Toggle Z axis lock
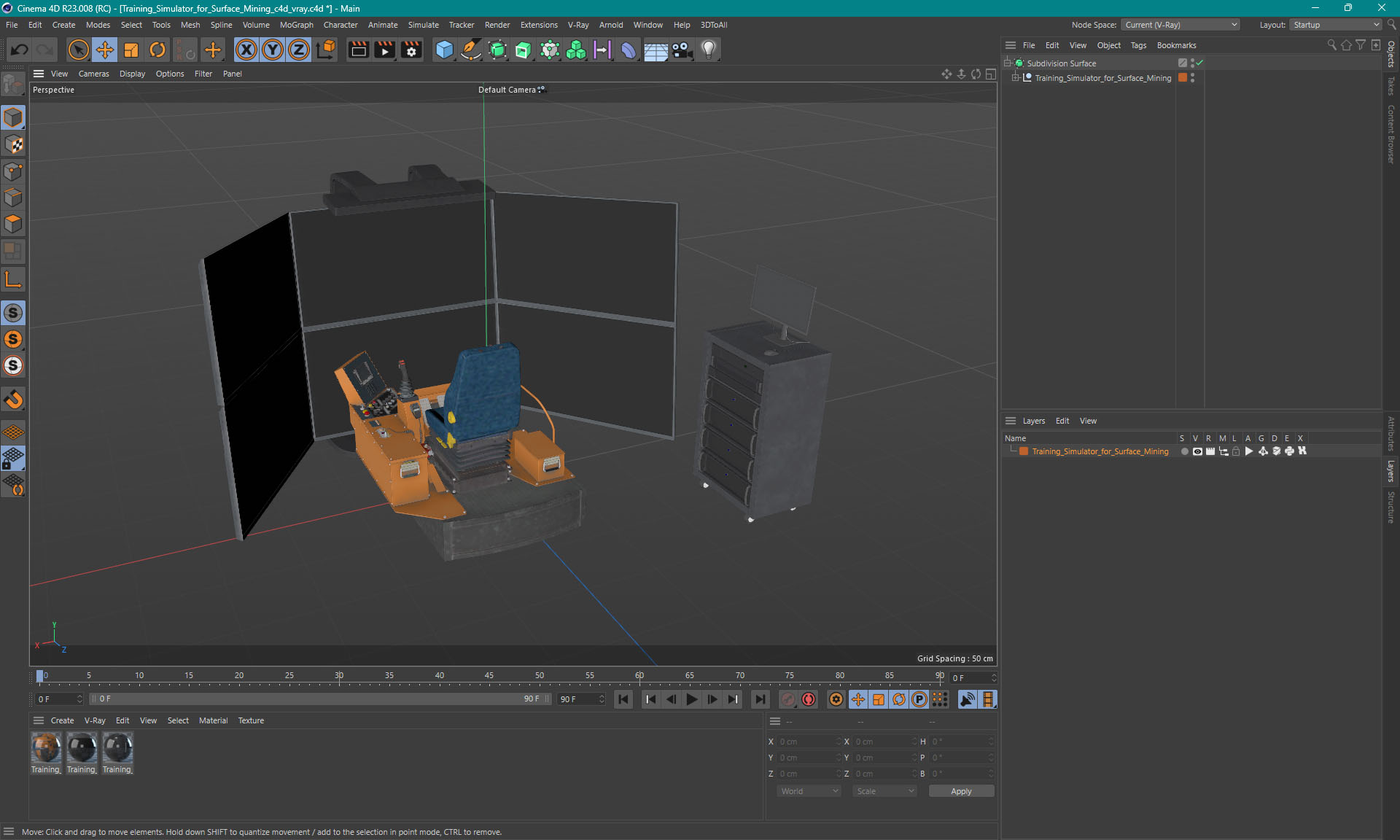Viewport: 1400px width, 840px height. (x=299, y=50)
